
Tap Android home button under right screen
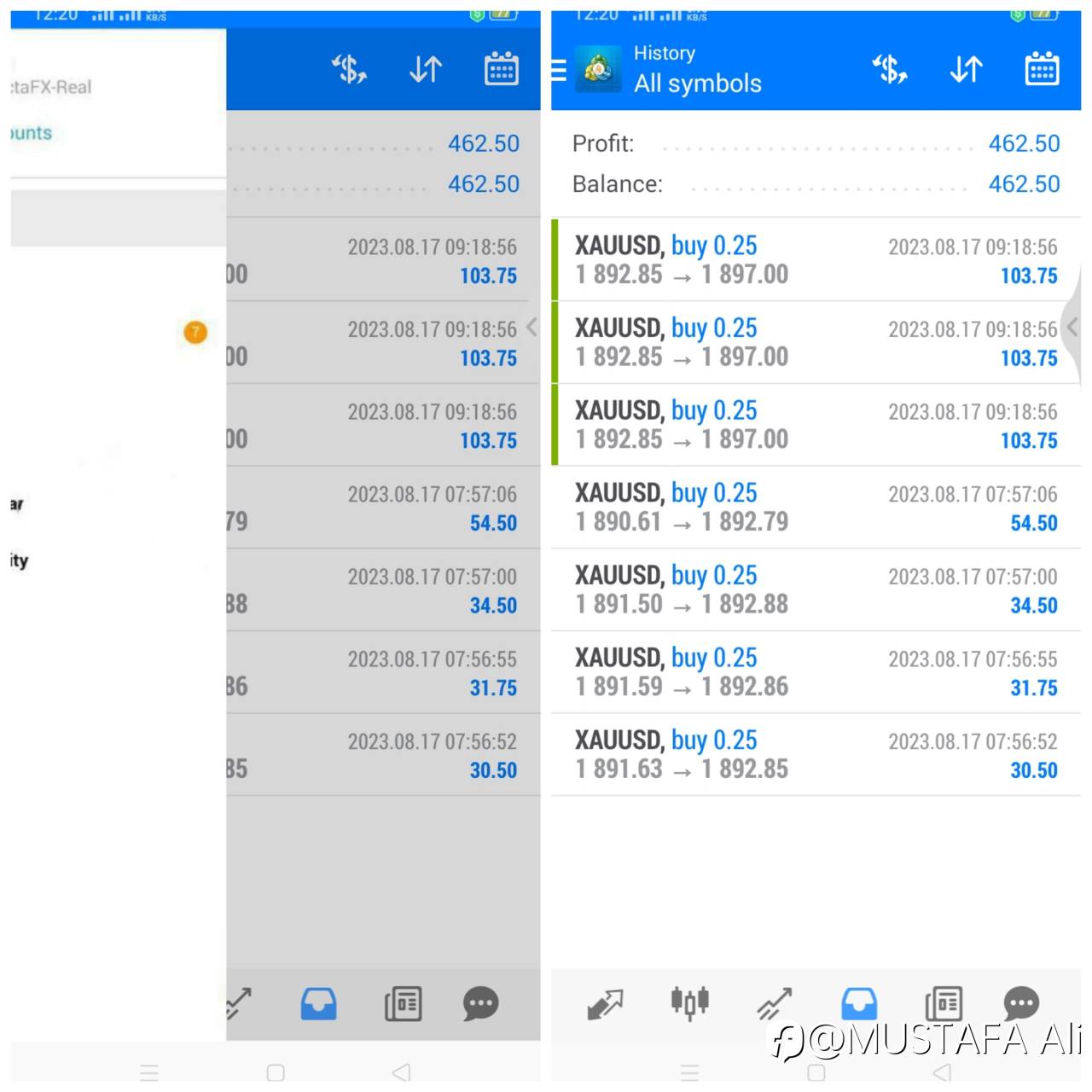(816, 1072)
